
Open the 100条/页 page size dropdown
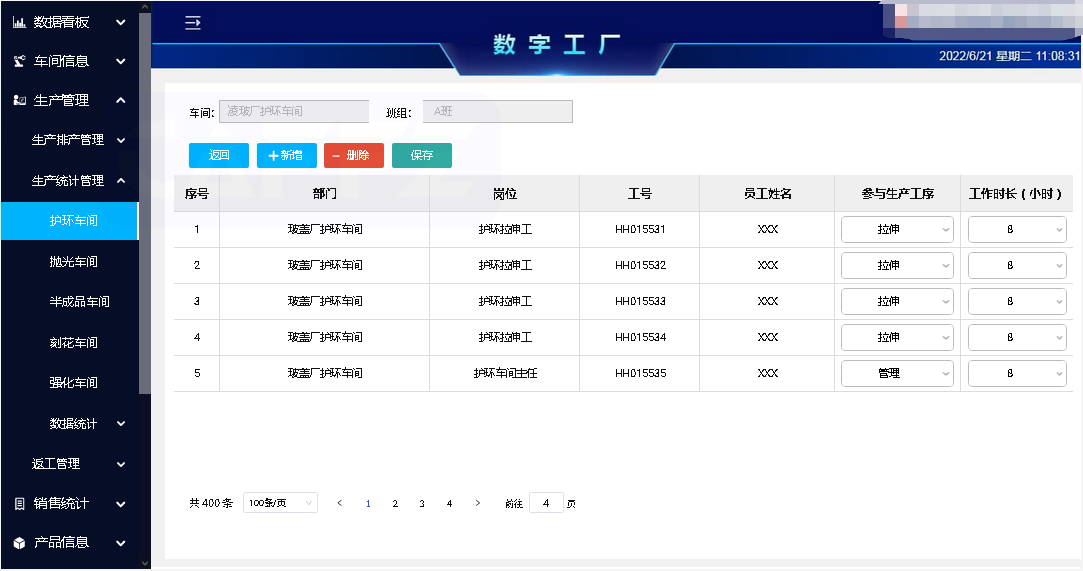click(x=280, y=503)
